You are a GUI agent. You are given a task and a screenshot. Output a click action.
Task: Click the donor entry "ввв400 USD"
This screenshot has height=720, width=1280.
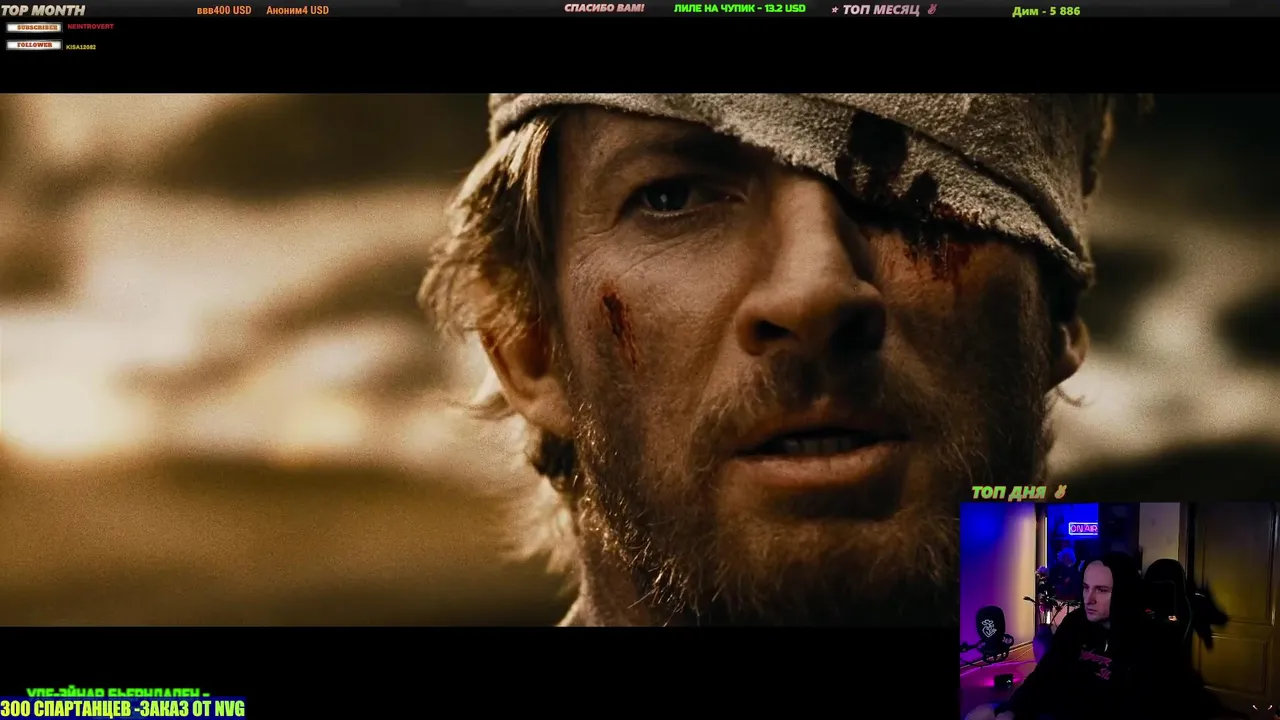tap(224, 10)
